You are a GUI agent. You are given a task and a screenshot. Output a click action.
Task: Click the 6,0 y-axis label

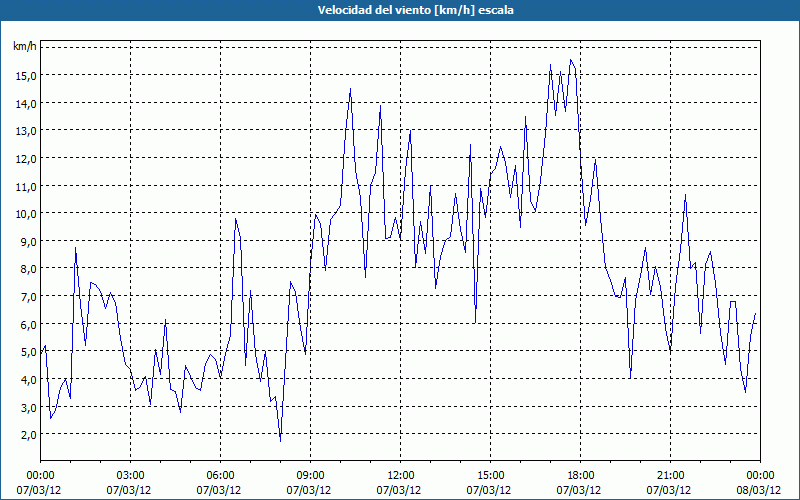coord(29,325)
